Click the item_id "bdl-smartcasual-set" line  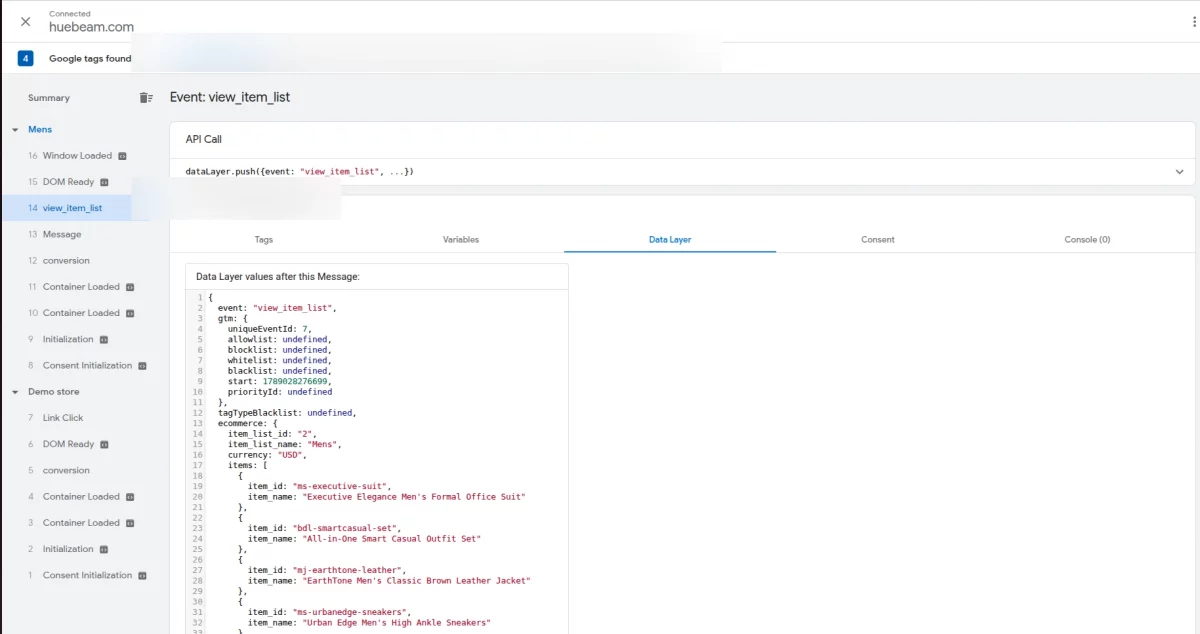pyautogui.click(x=325, y=528)
